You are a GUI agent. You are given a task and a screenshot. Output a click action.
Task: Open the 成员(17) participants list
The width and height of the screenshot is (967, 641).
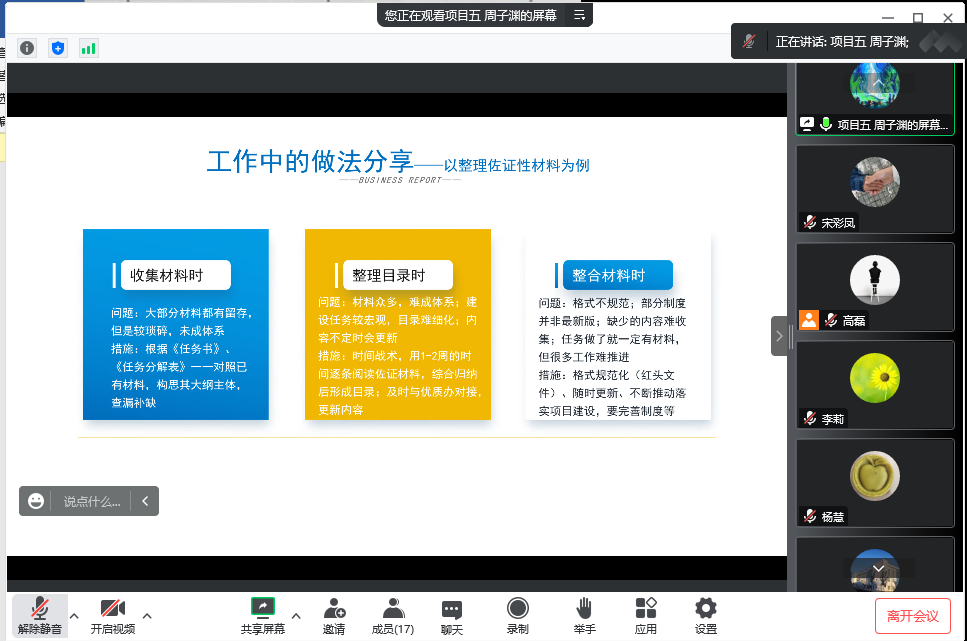(392, 616)
